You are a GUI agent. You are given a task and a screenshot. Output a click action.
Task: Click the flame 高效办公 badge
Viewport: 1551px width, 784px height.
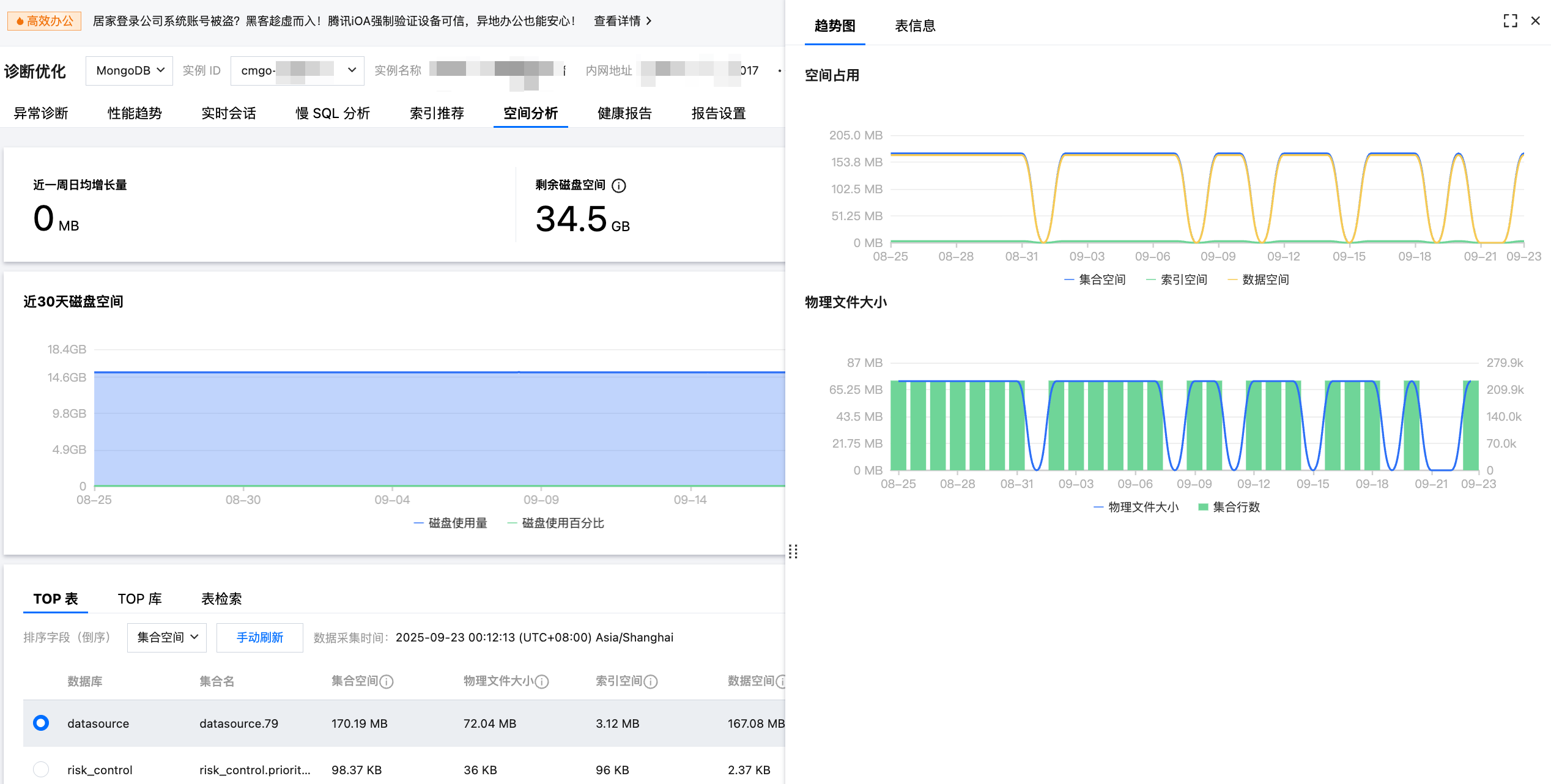click(x=44, y=21)
